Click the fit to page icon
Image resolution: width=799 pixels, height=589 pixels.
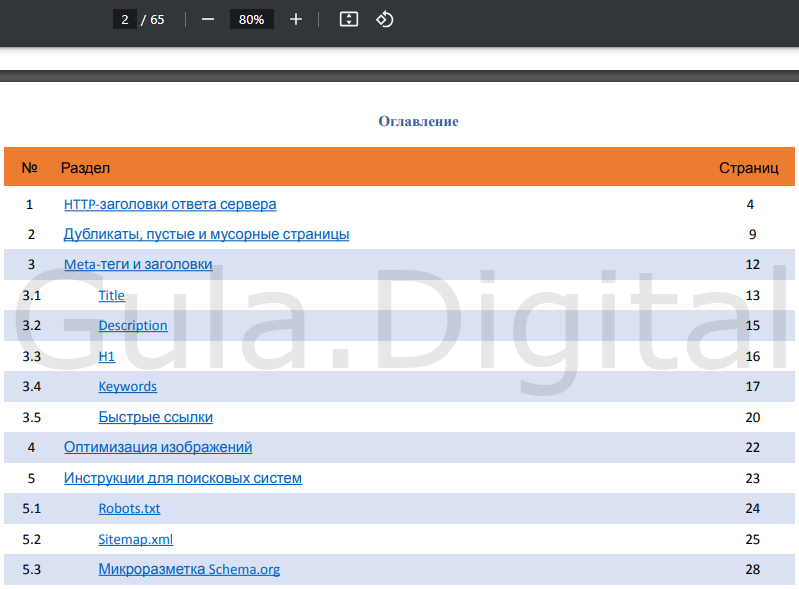coord(349,19)
